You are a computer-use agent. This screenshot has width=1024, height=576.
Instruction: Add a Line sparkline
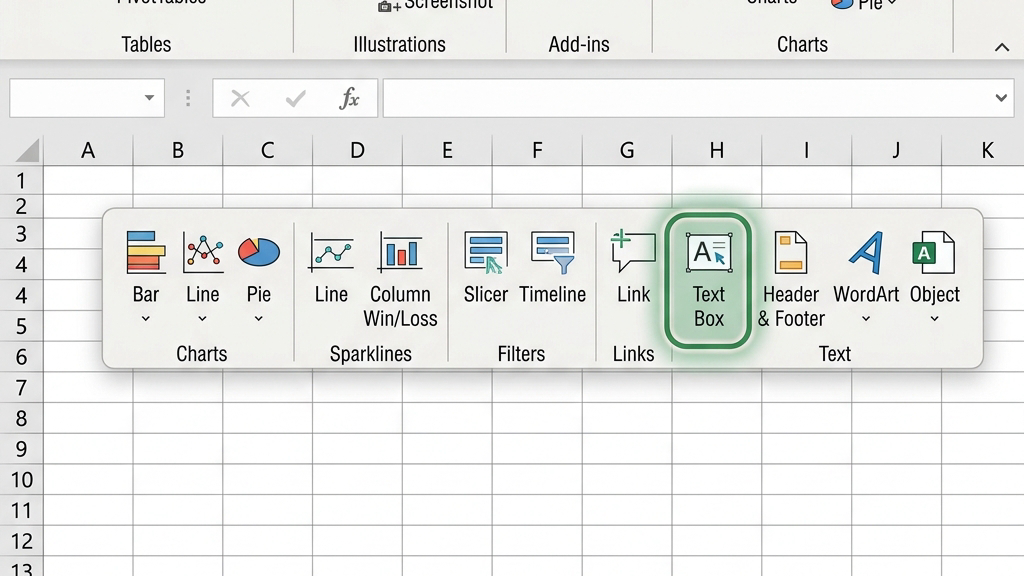point(331,253)
